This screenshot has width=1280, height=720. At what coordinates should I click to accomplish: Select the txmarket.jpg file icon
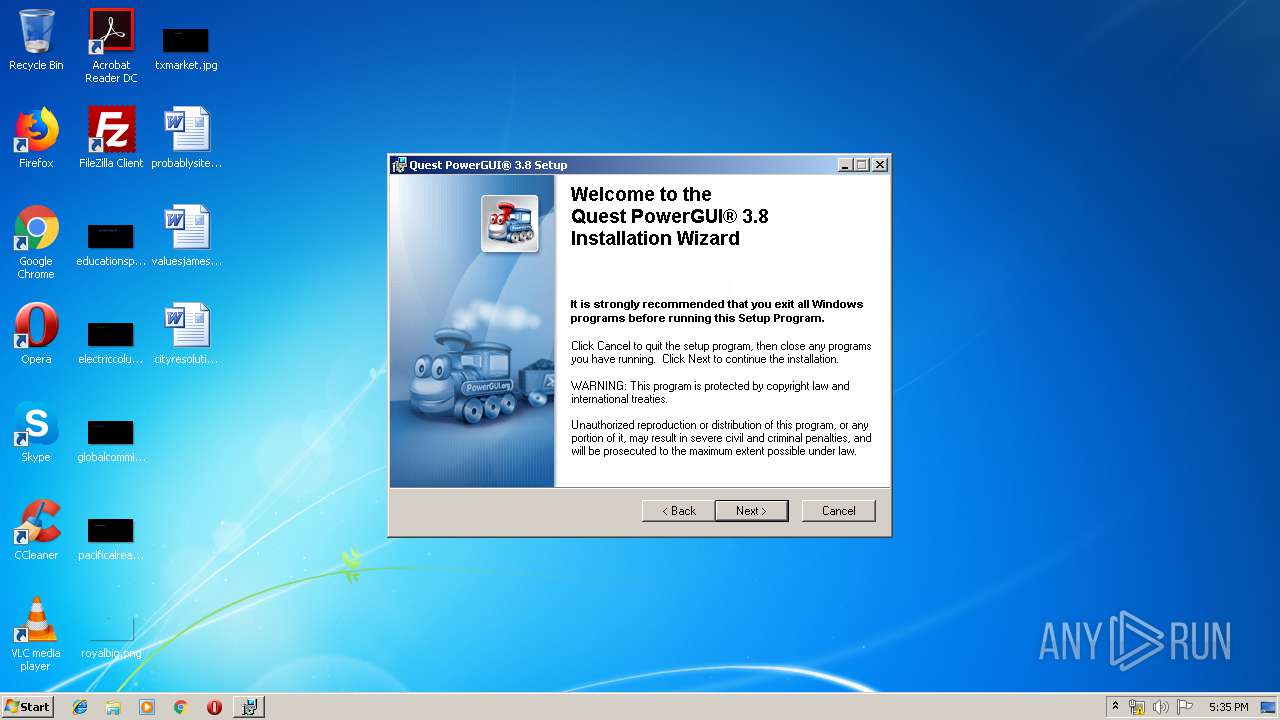click(186, 47)
